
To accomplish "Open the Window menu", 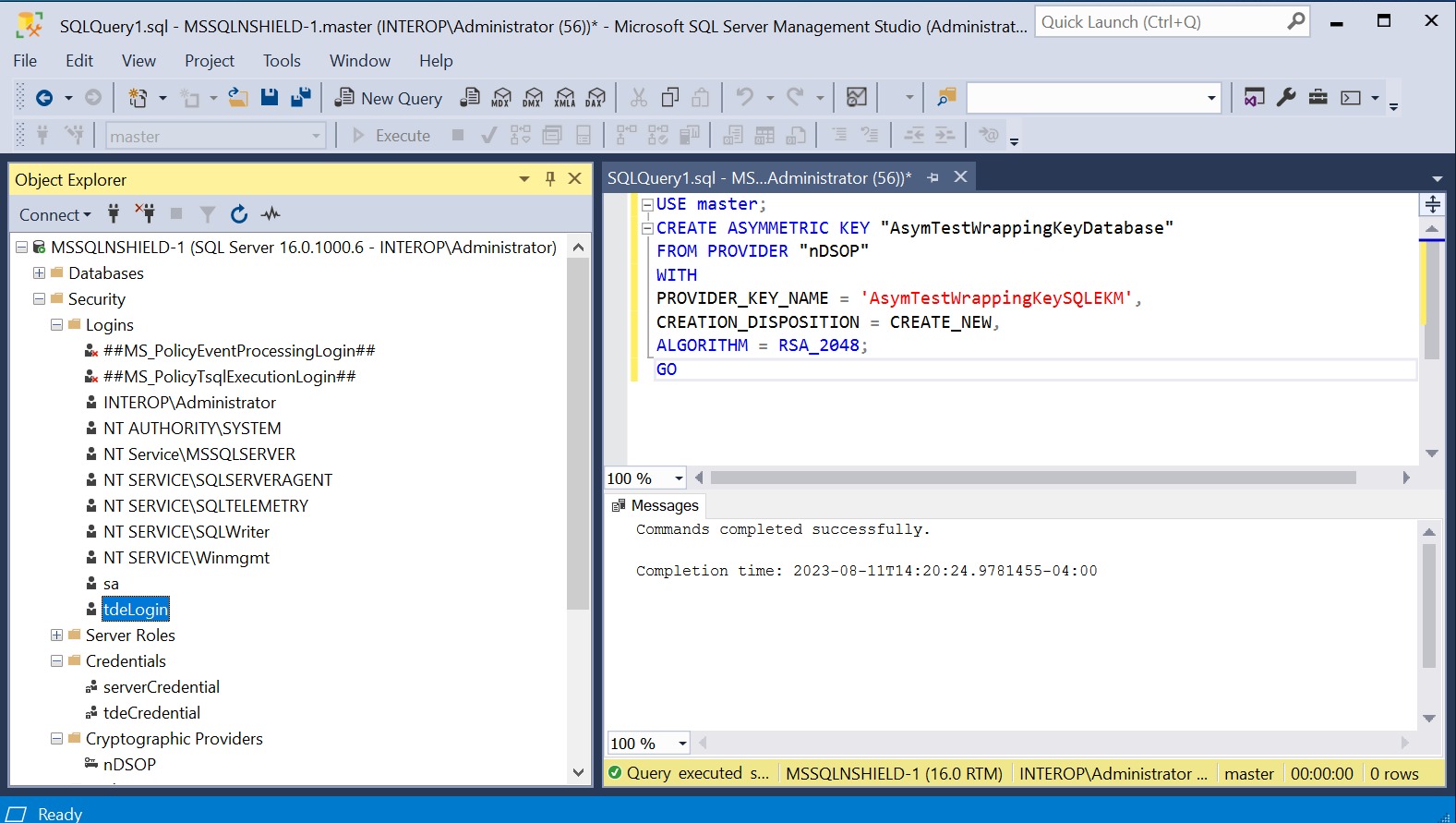I will point(360,61).
